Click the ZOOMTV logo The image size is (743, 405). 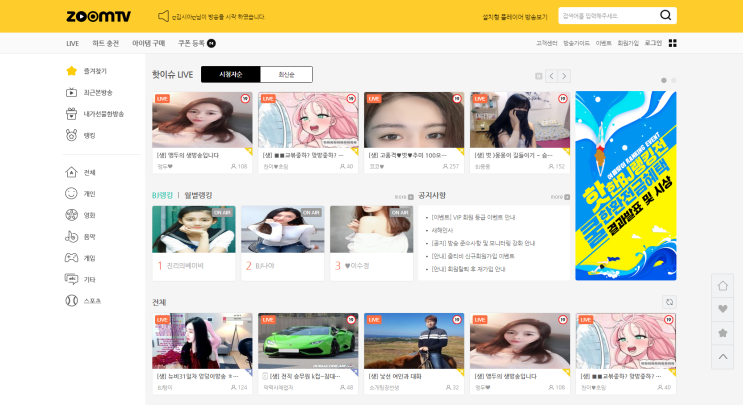pos(99,17)
